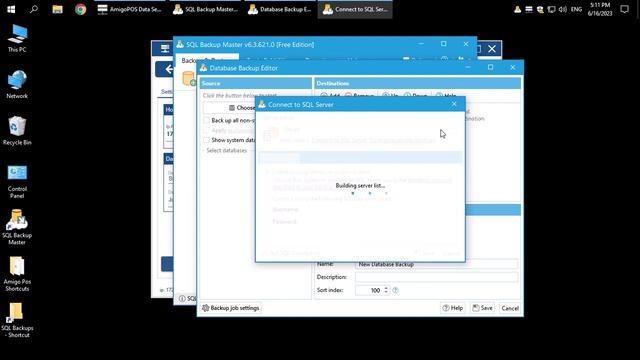This screenshot has width=640, height=360.
Task: Minimize the SQL Backup Master main window
Action: [421, 44]
